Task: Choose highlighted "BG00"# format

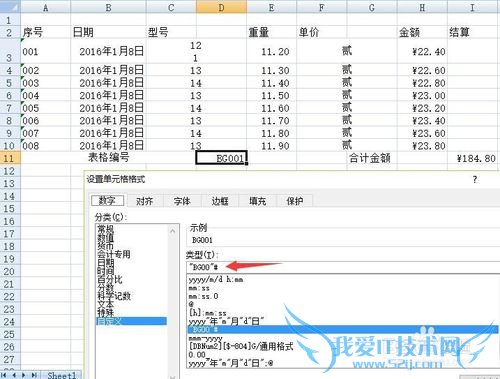Action: [343, 329]
